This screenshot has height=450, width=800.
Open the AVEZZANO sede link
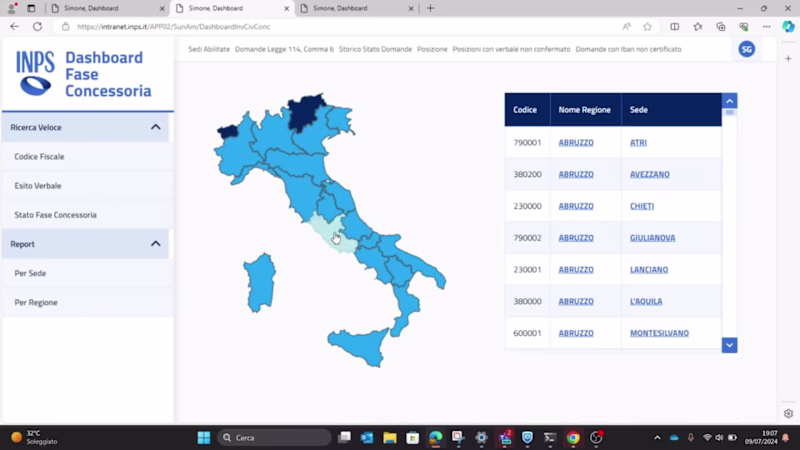[649, 174]
